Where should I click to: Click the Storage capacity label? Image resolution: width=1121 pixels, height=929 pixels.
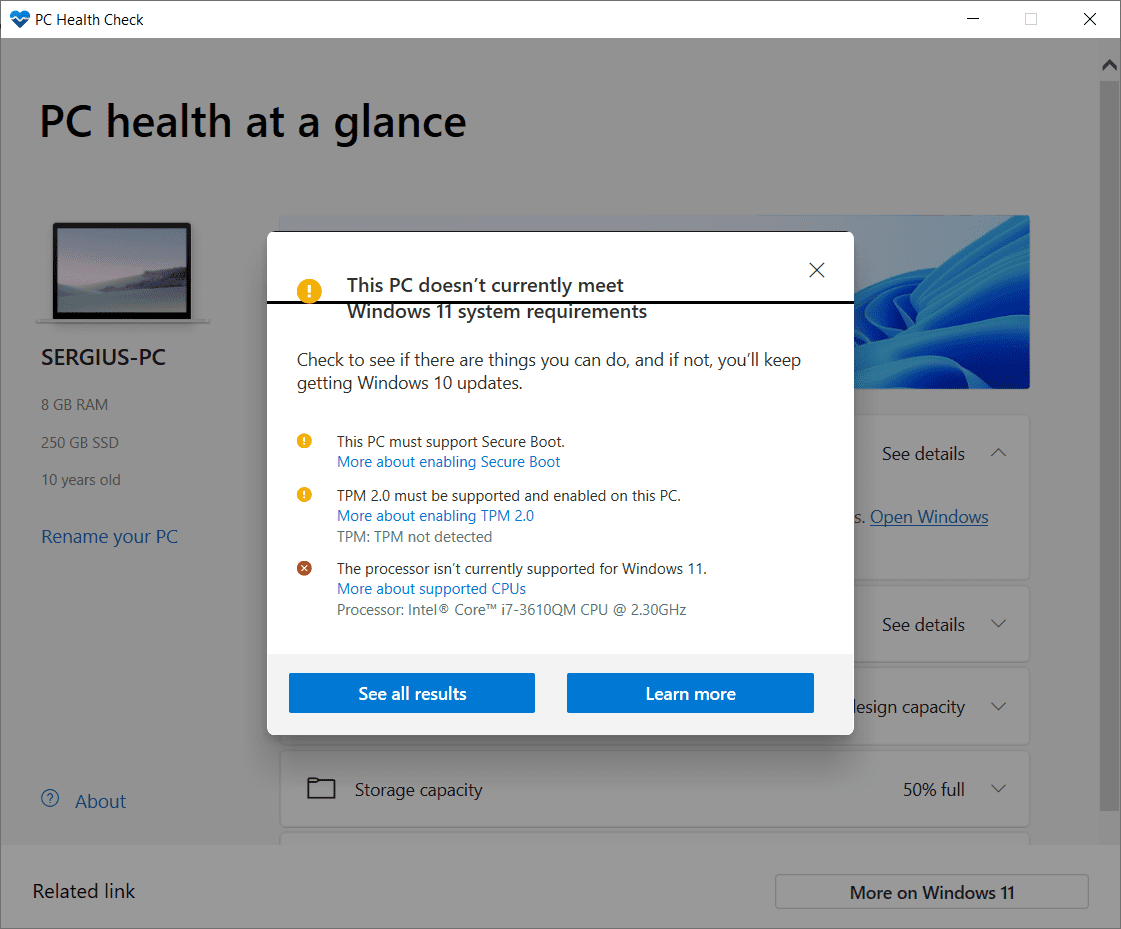coord(418,790)
